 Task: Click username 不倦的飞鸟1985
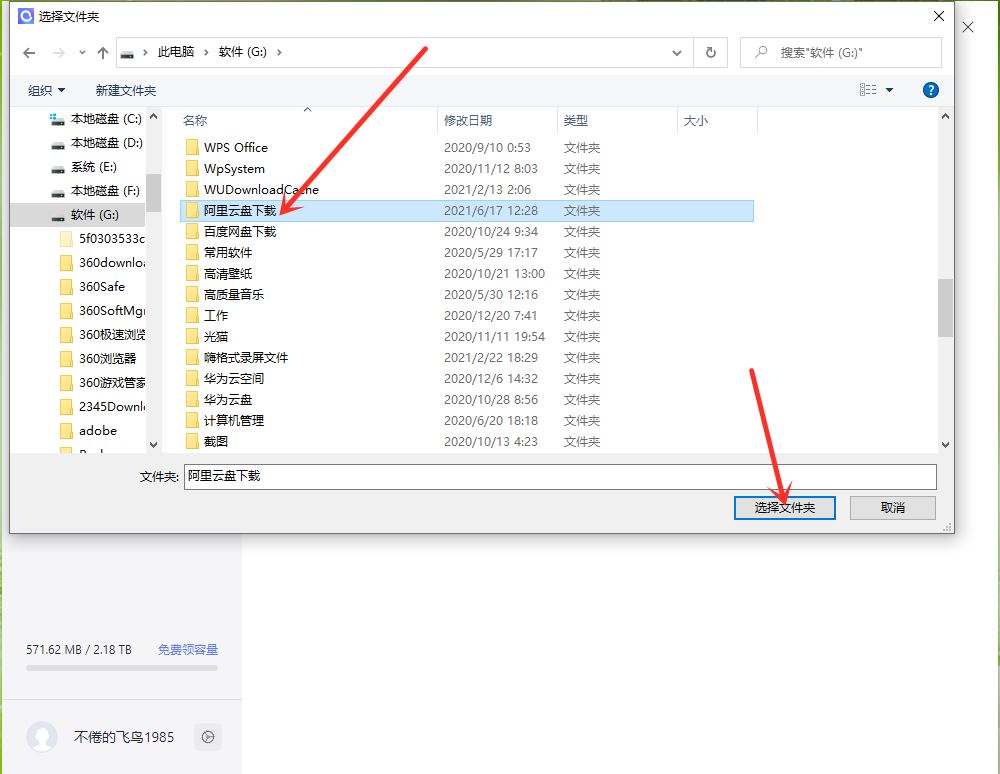124,738
